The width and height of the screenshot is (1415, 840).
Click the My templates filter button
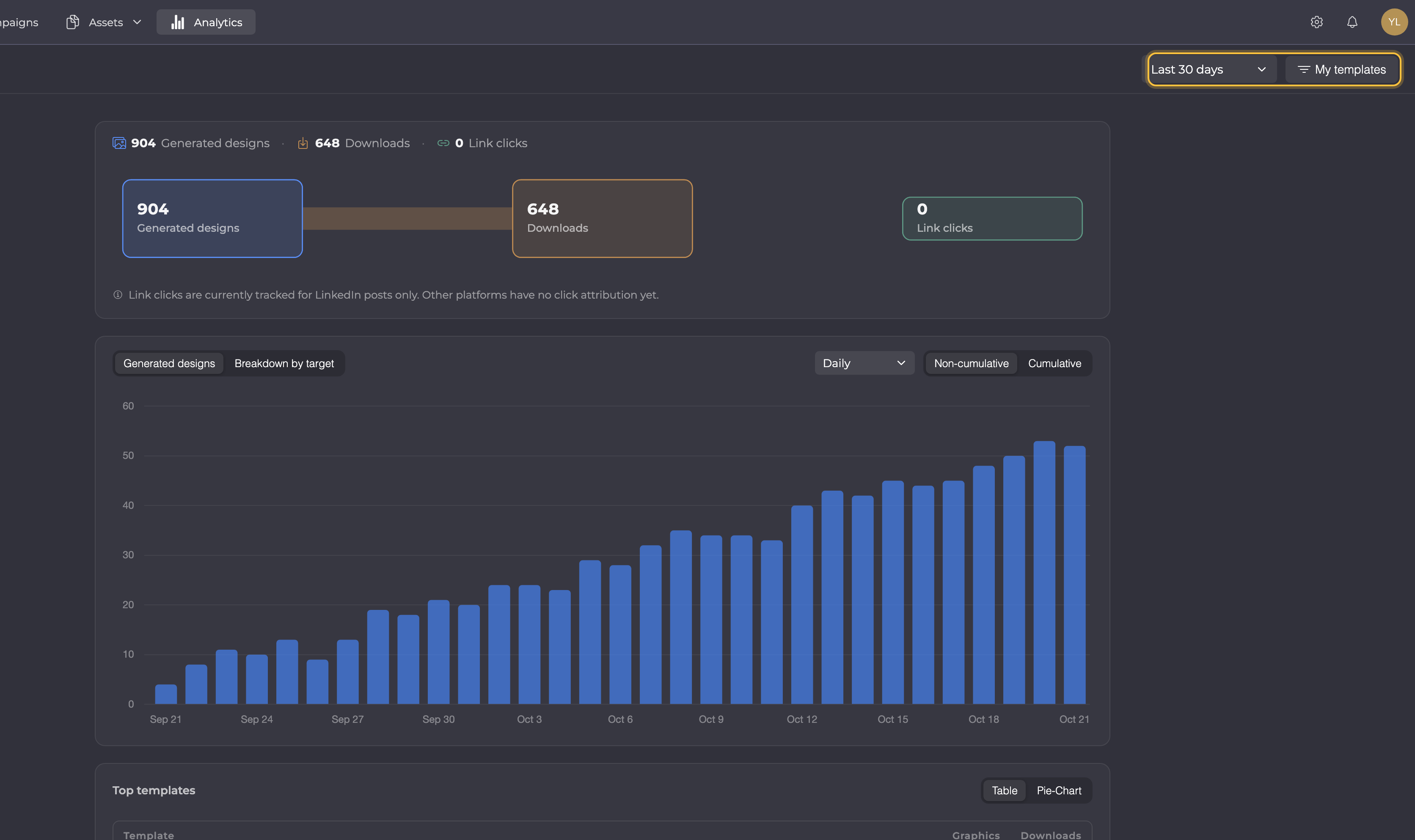click(x=1341, y=70)
